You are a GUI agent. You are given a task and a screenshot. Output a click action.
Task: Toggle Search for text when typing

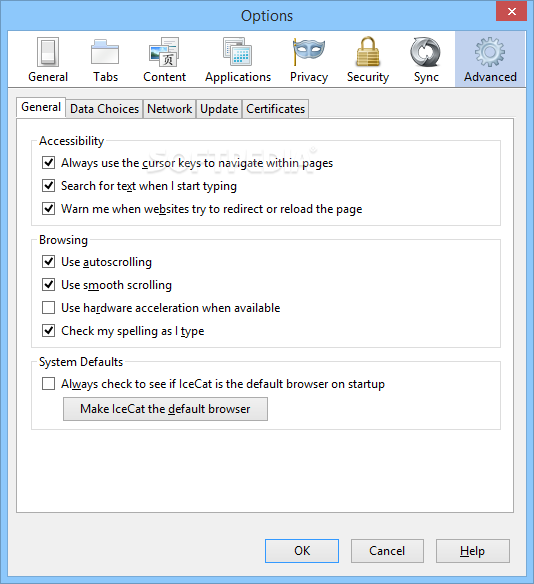(x=48, y=185)
